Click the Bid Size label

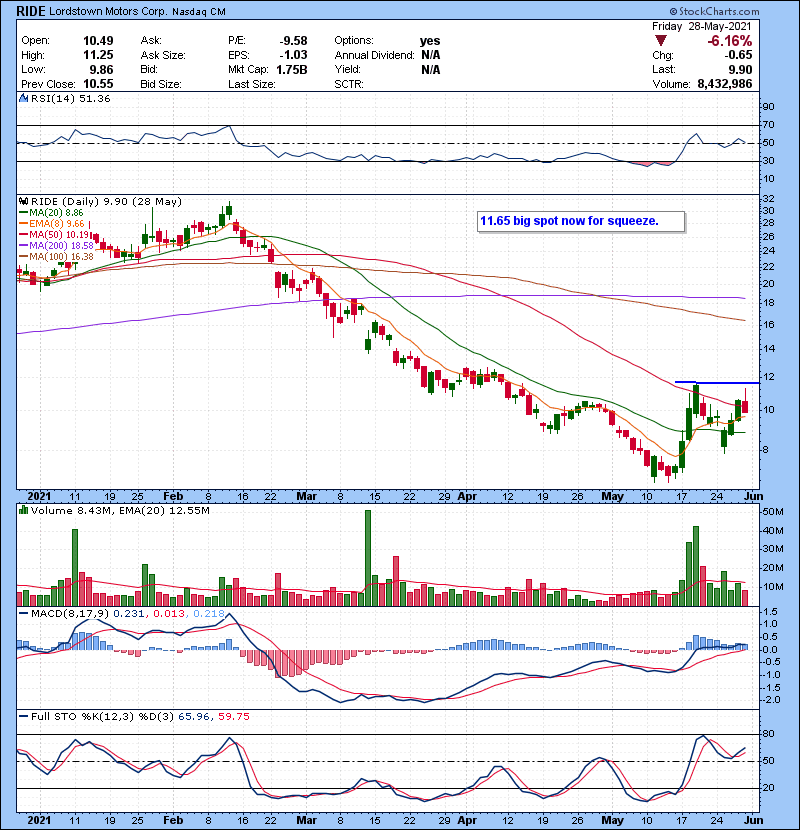(x=161, y=84)
